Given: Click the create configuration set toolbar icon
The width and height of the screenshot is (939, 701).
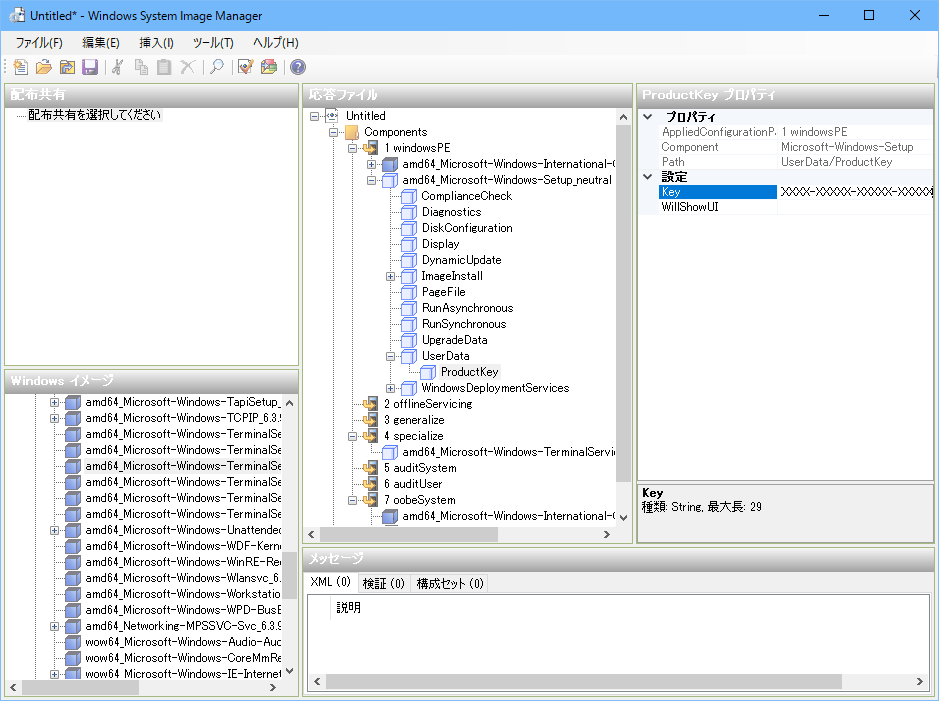Looking at the screenshot, I should tap(269, 67).
